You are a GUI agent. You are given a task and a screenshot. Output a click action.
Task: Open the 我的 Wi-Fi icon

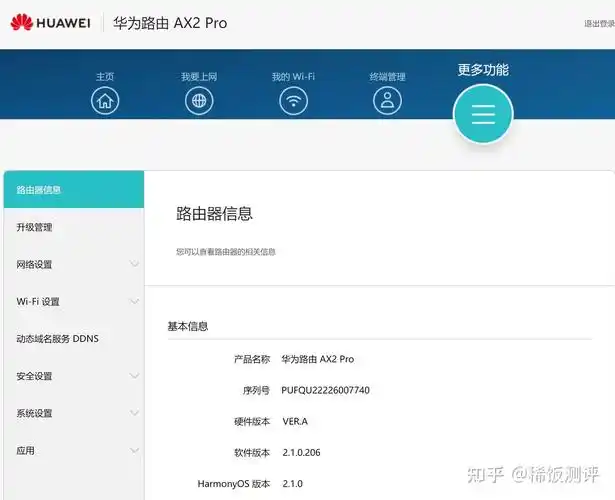(293, 101)
